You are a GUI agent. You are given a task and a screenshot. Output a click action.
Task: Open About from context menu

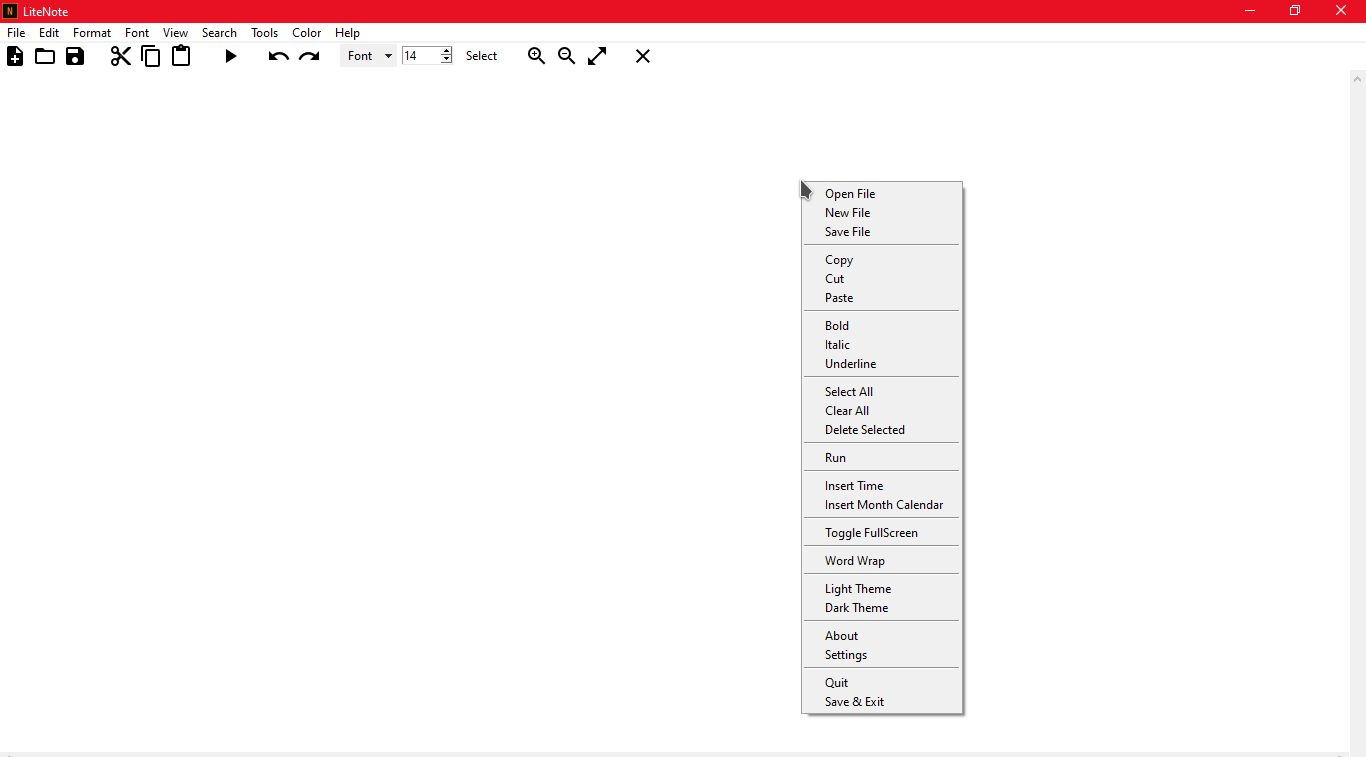[881, 636]
